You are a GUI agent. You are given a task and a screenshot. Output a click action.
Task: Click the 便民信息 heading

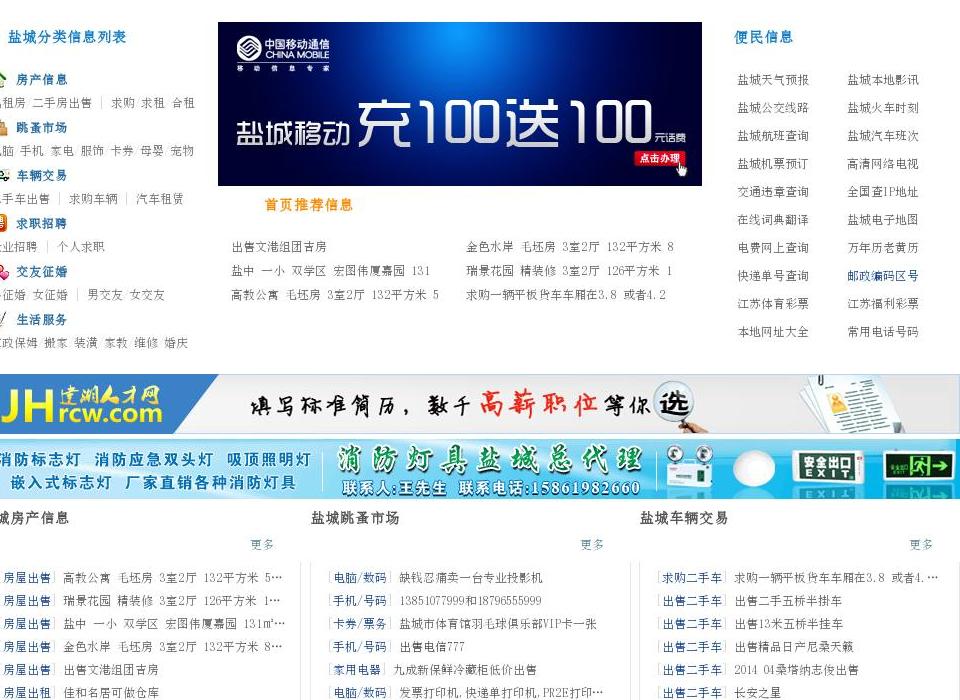pyautogui.click(x=763, y=37)
